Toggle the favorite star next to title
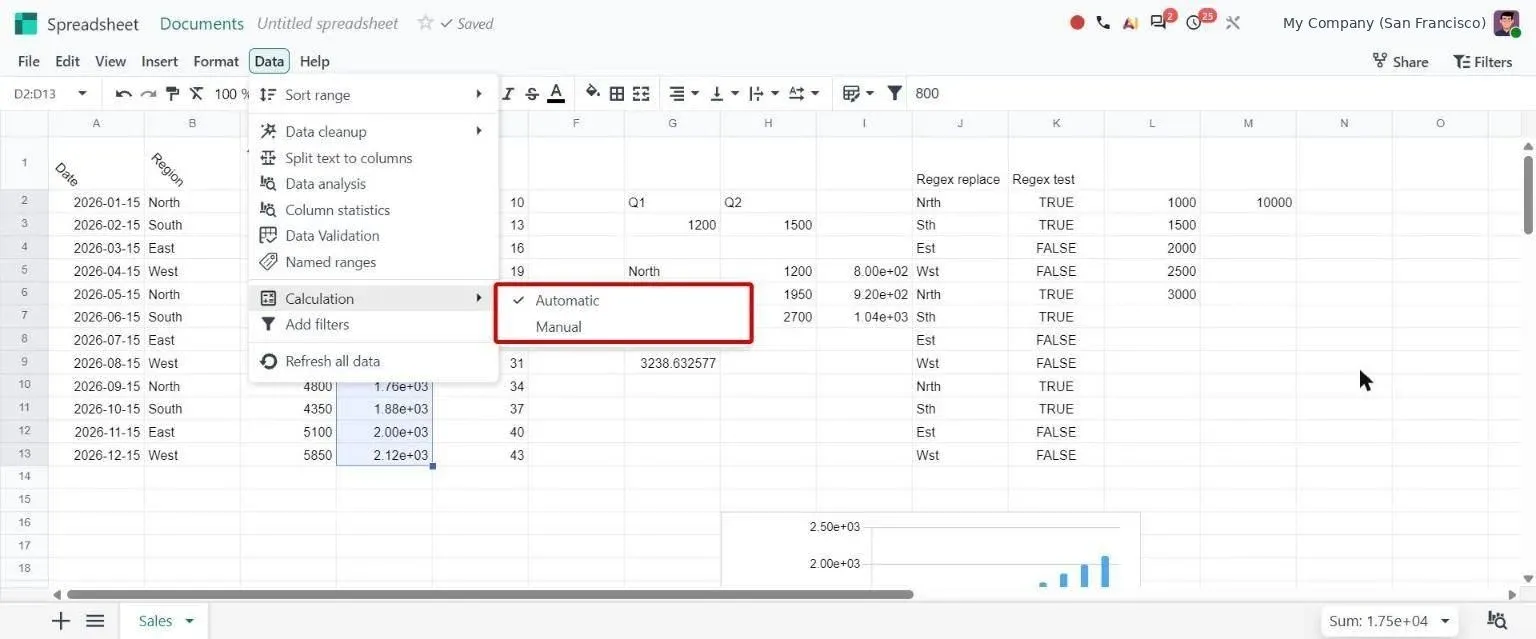Screen dimensions: 1536x639 tap(425, 22)
